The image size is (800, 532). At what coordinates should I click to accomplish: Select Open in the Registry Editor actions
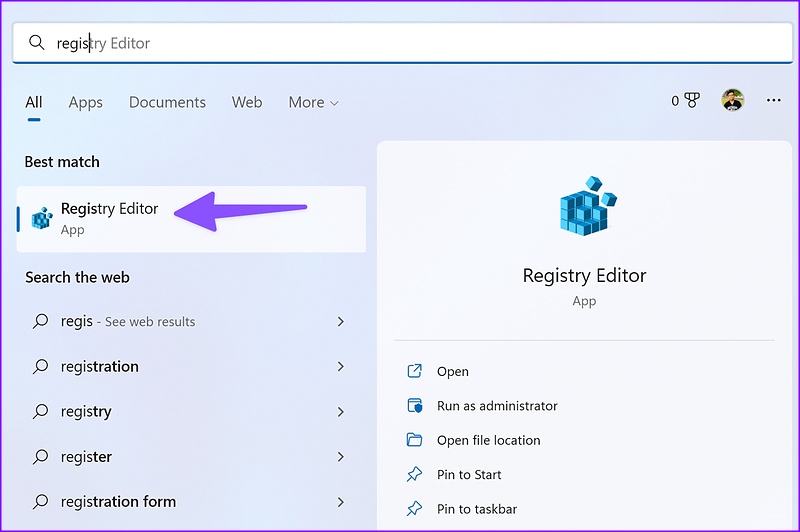point(453,371)
